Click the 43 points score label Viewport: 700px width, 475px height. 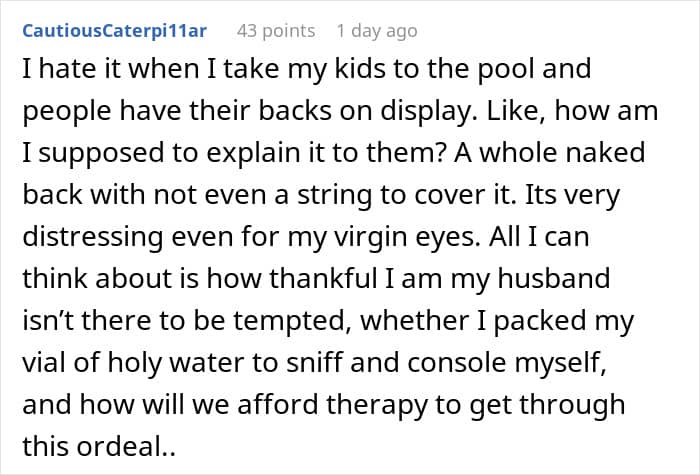click(x=276, y=31)
